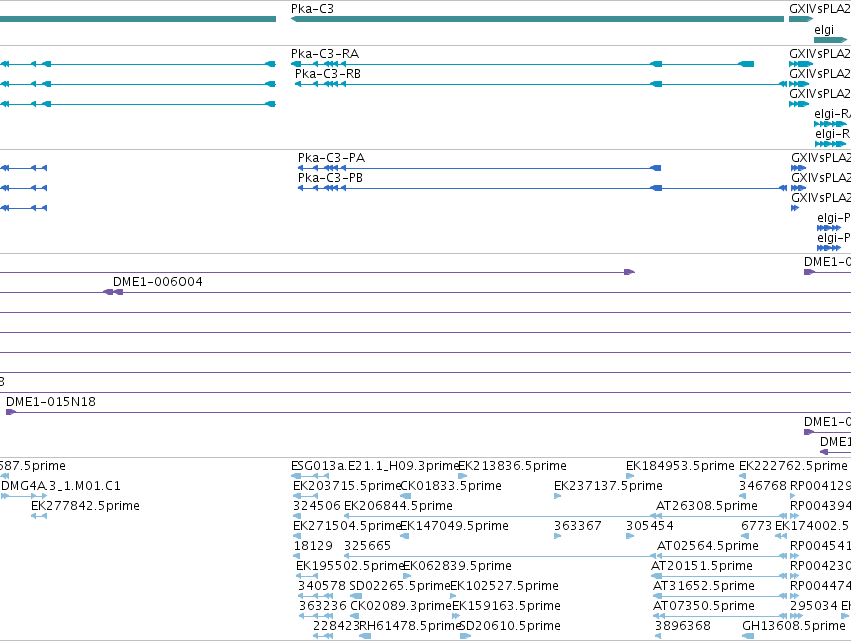Click the 324506 feature label
Screen dimensions: 851x641
tap(316, 506)
